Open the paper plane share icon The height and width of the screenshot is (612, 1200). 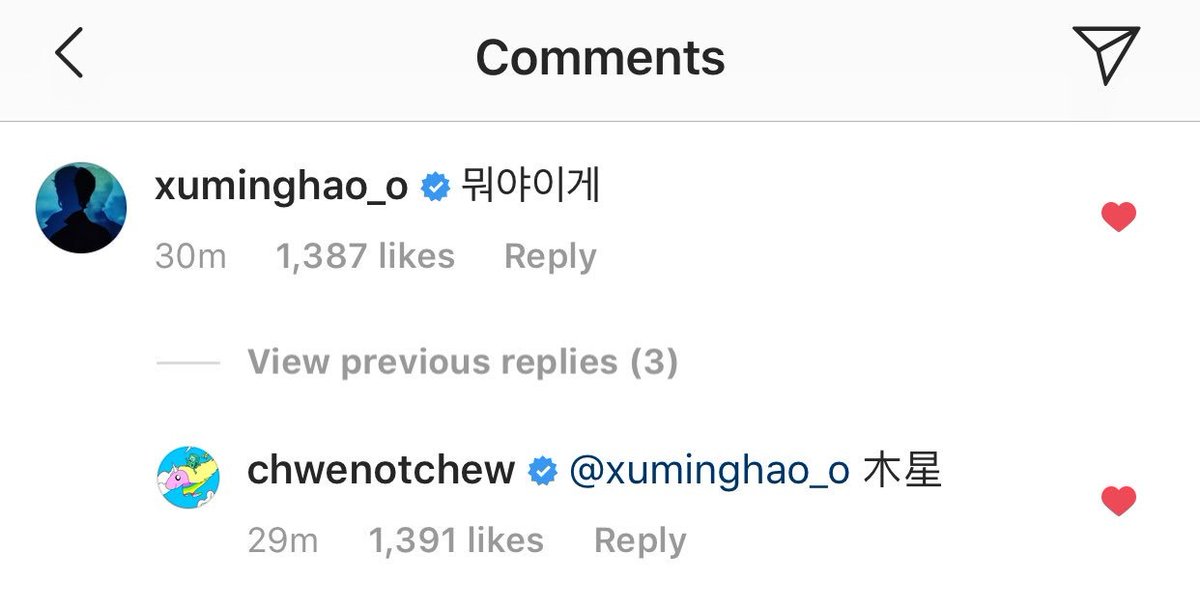1106,54
